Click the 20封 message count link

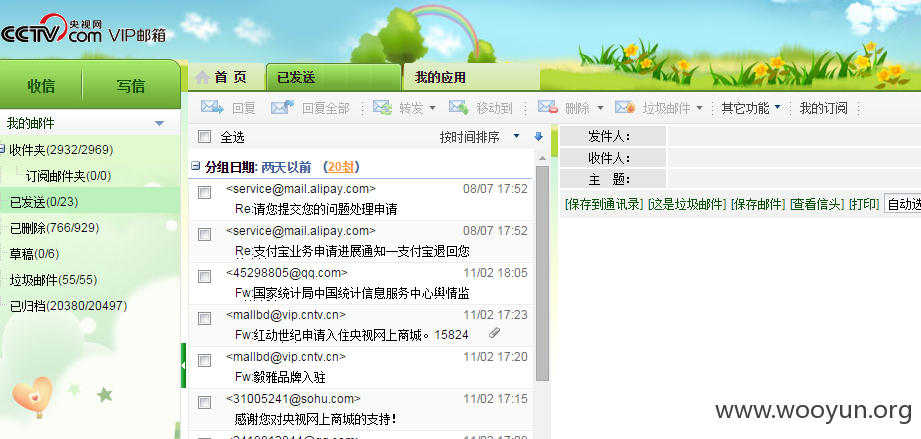pyautogui.click(x=341, y=167)
